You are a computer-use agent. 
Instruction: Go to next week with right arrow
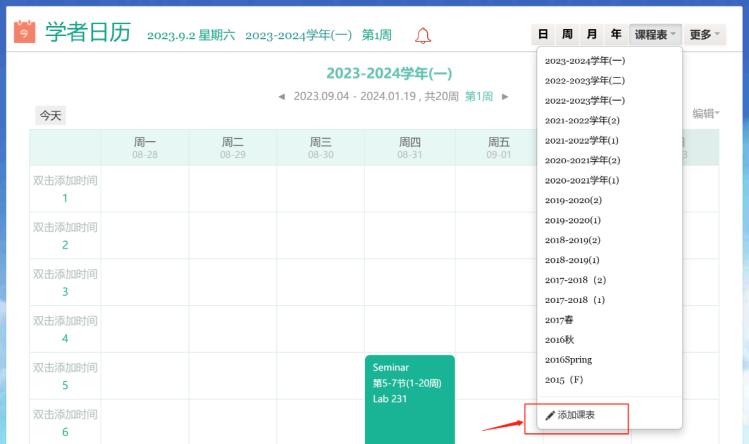(505, 96)
